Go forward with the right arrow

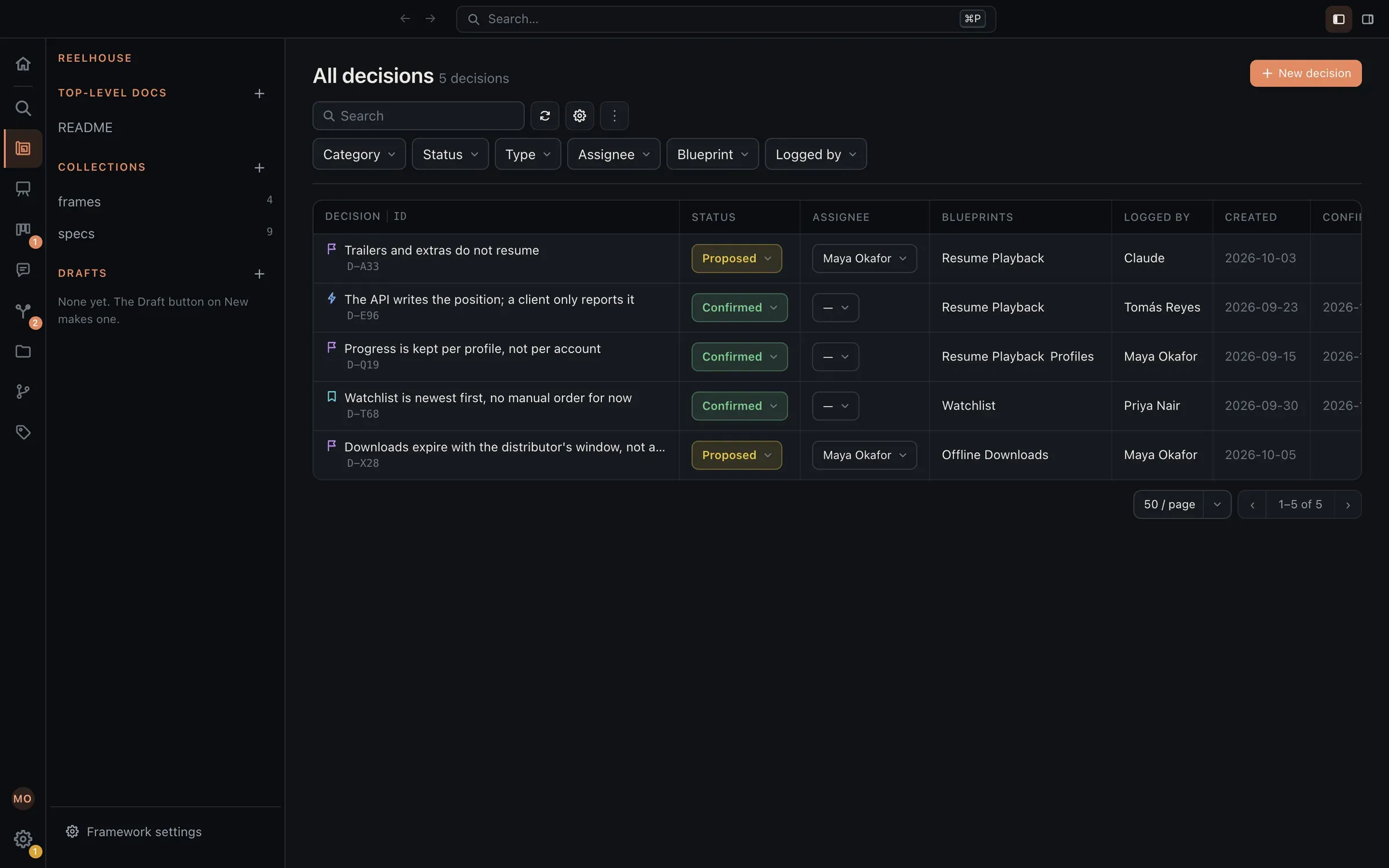[x=430, y=19]
